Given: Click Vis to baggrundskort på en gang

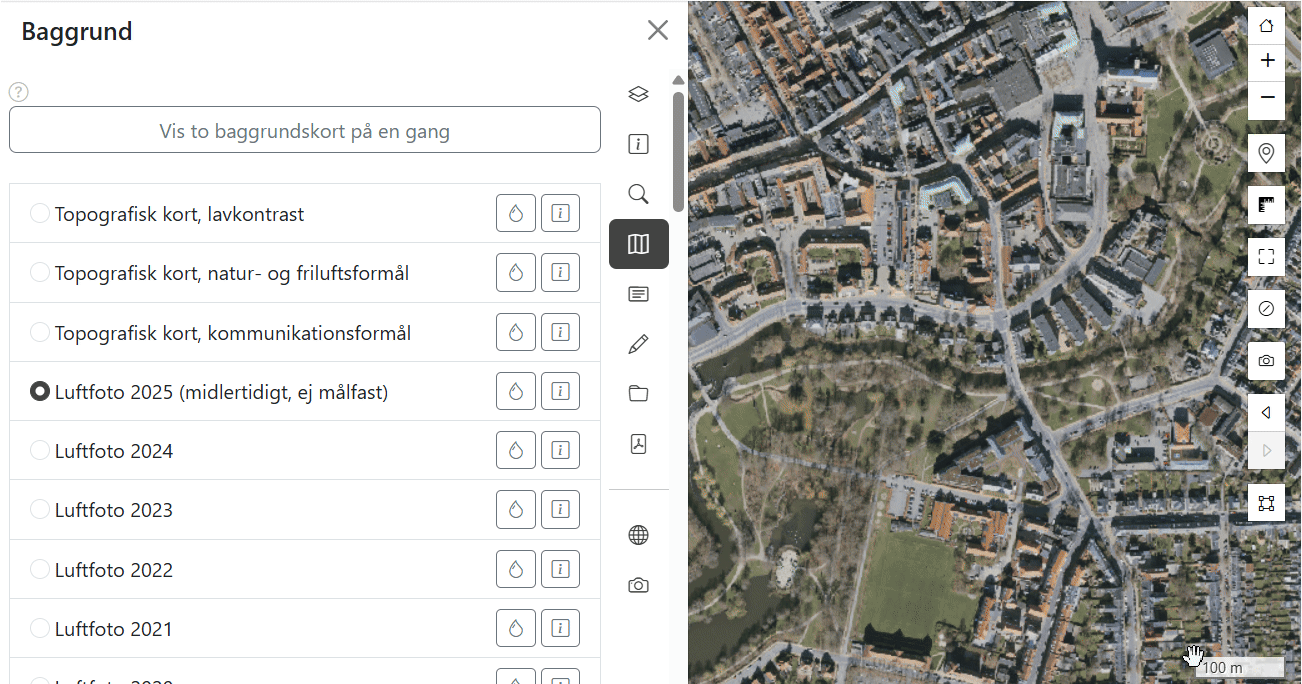Looking at the screenshot, I should (x=304, y=130).
